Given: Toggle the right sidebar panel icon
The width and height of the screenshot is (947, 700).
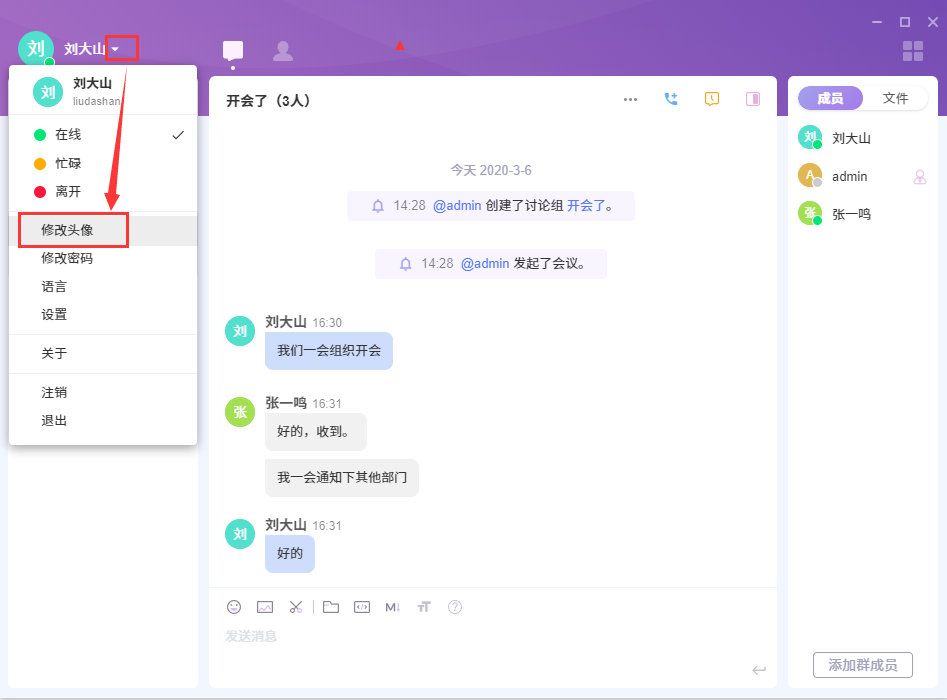Looking at the screenshot, I should pos(753,99).
